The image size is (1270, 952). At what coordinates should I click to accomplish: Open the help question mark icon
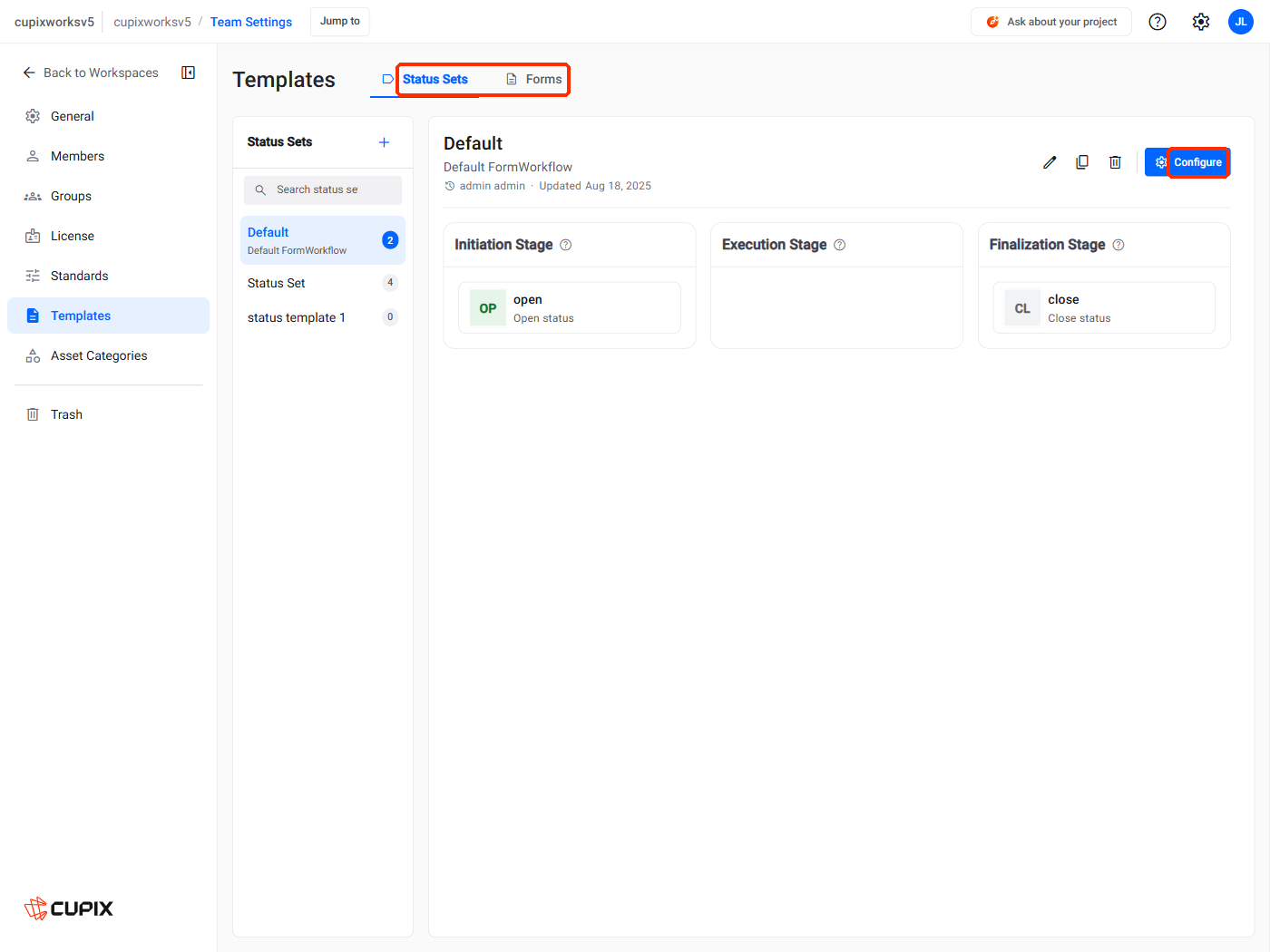point(1158,22)
